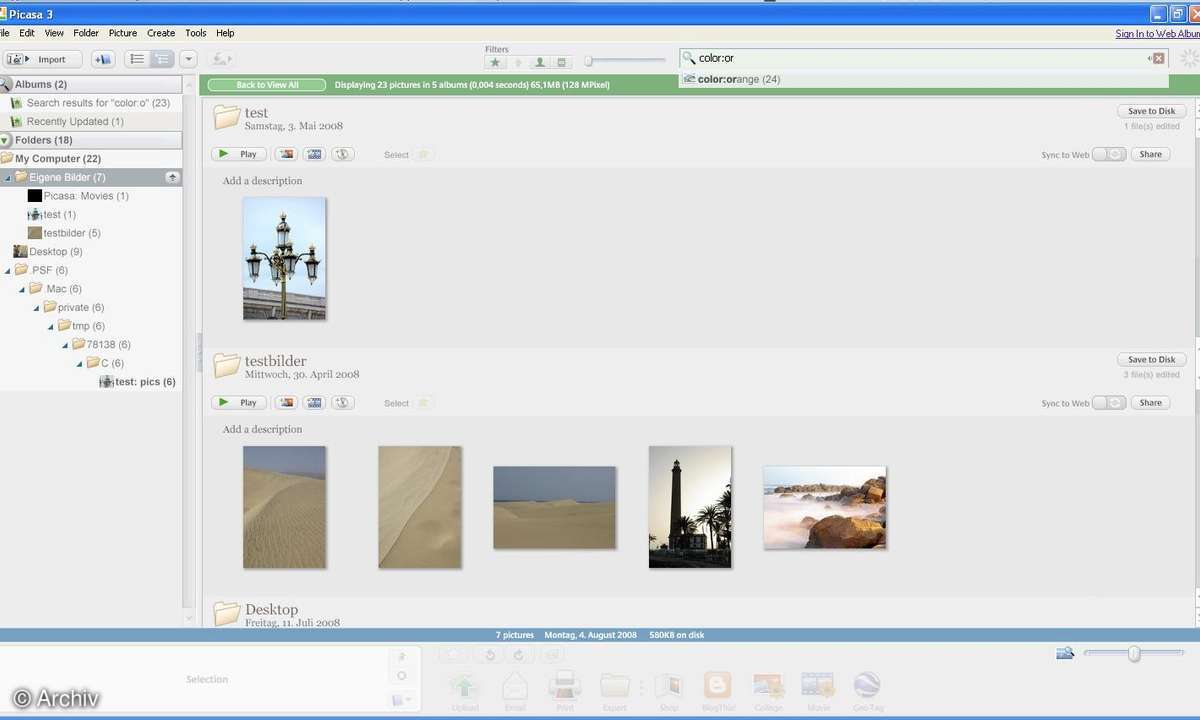Click the Import button

point(42,59)
